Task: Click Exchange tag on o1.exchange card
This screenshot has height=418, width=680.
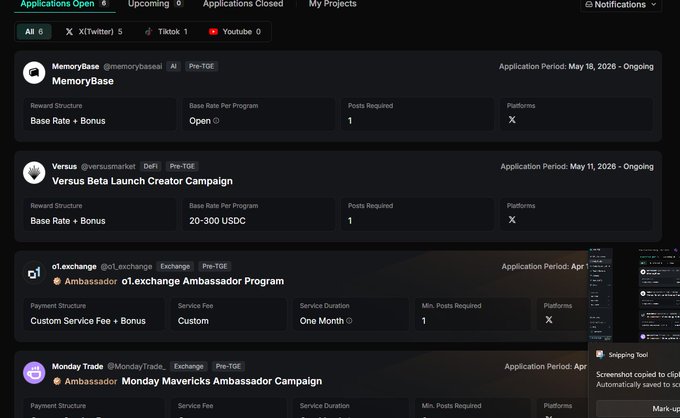Action: tap(175, 267)
